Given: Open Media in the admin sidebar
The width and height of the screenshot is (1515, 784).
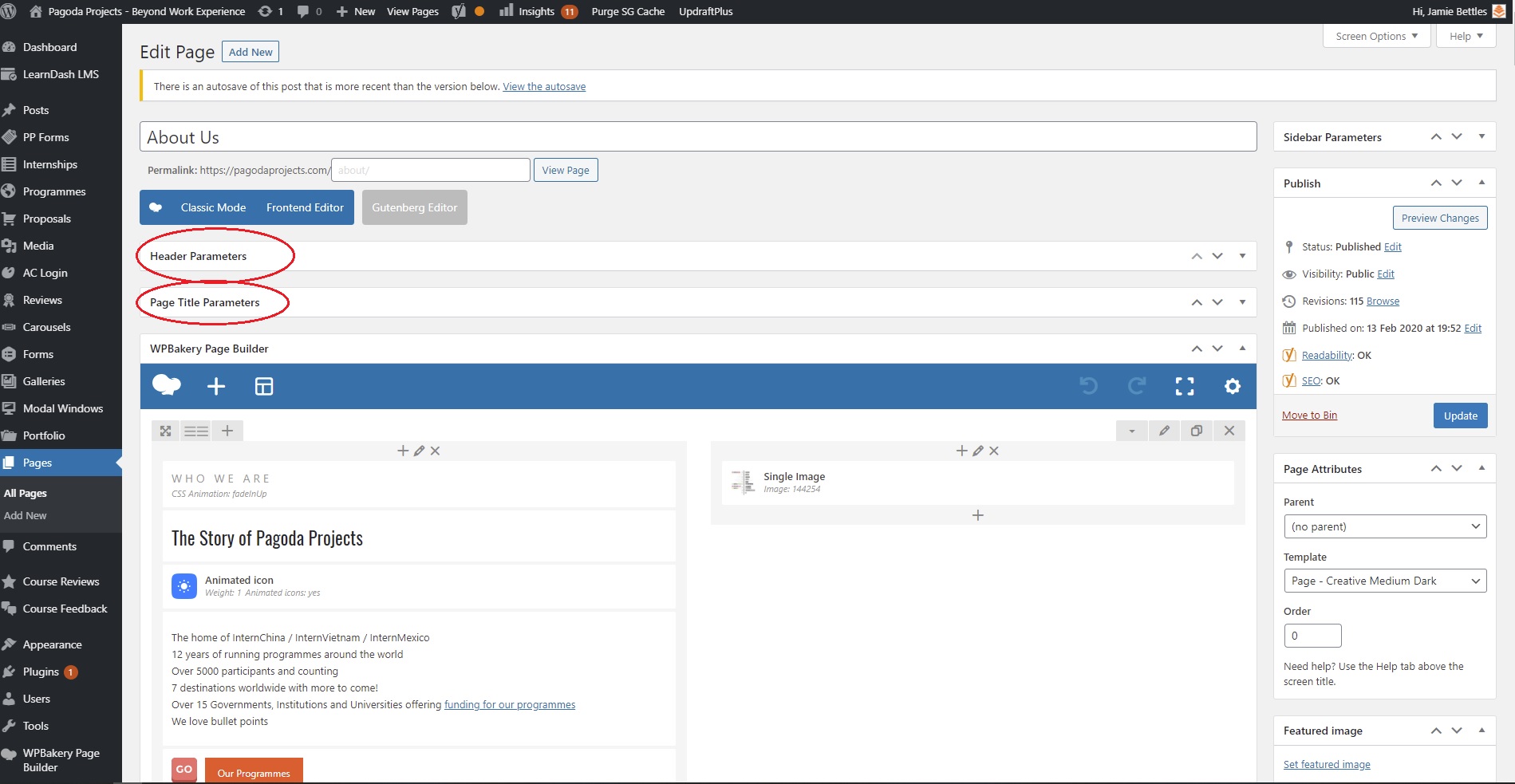Looking at the screenshot, I should coord(38,246).
